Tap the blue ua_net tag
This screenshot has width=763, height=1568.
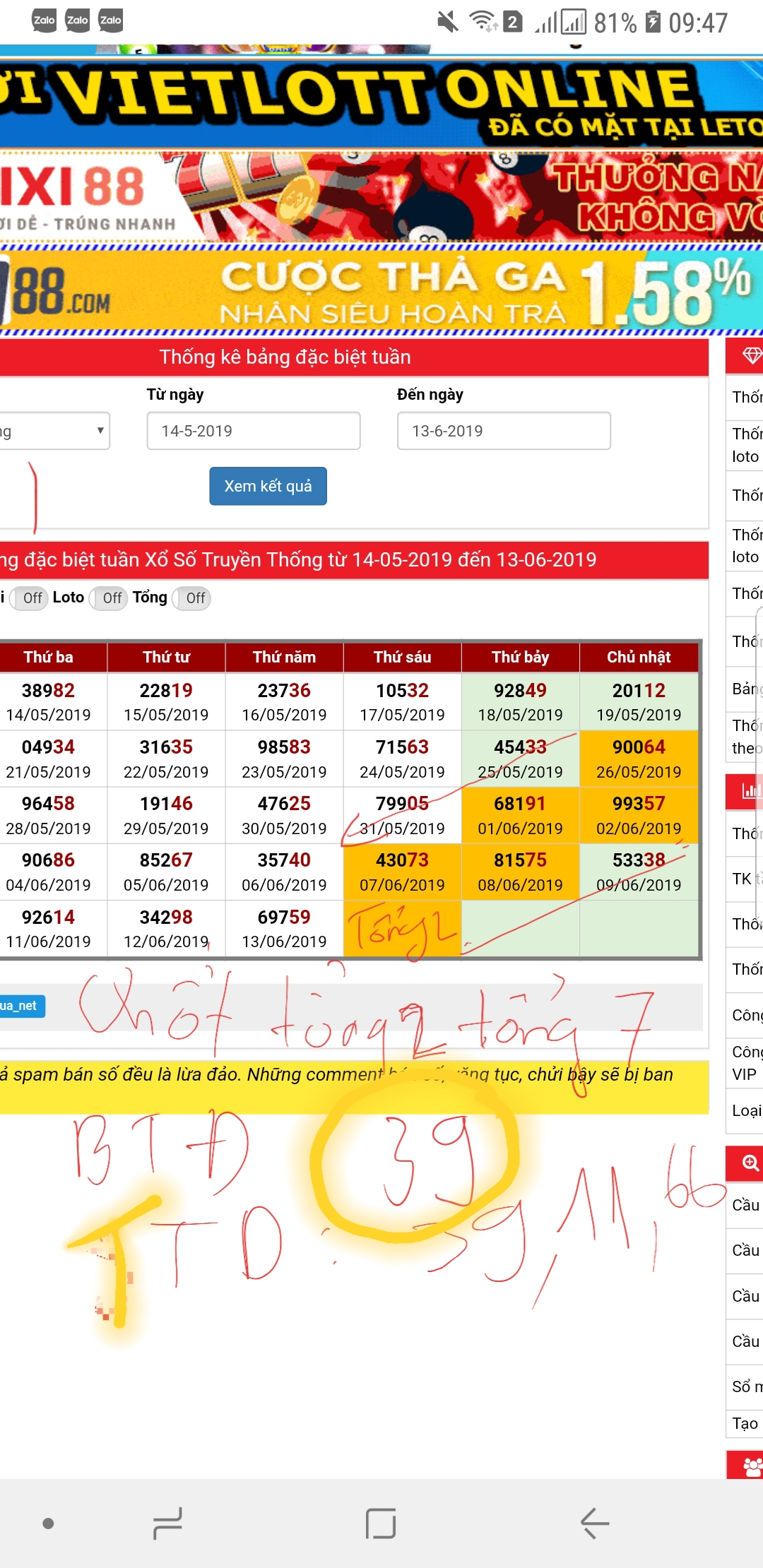pos(21,1006)
